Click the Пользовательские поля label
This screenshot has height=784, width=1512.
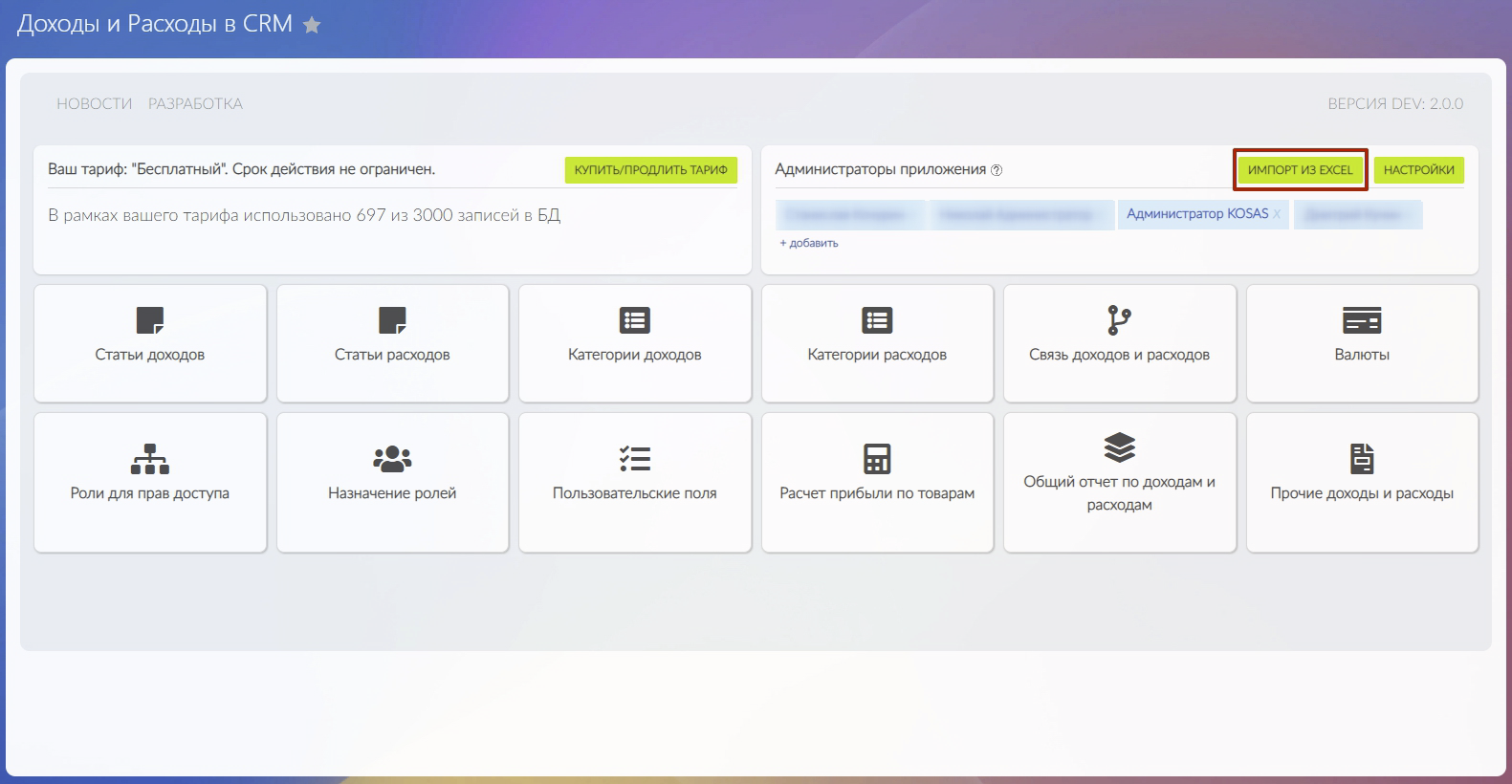point(635,493)
